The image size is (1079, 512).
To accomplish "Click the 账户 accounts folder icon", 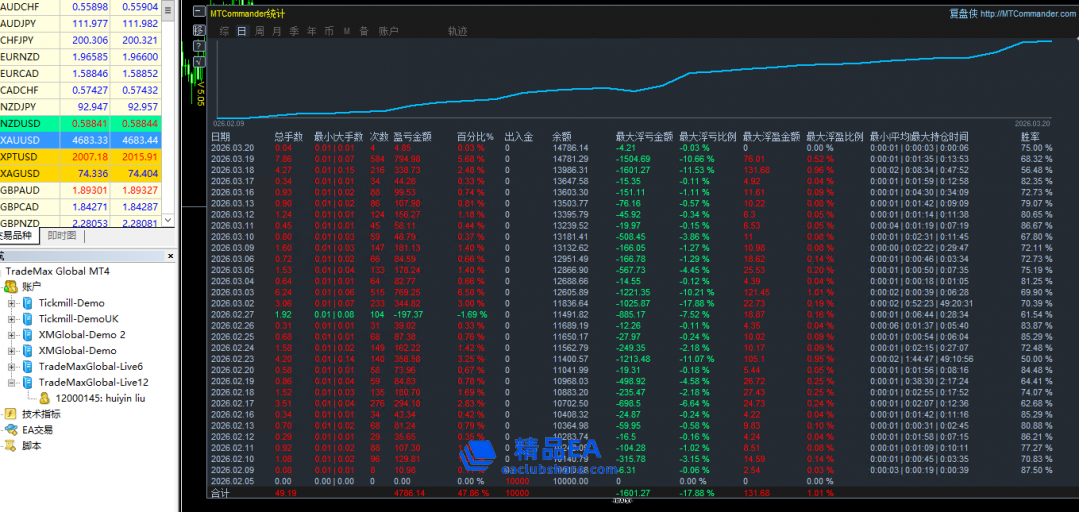I will [11, 286].
